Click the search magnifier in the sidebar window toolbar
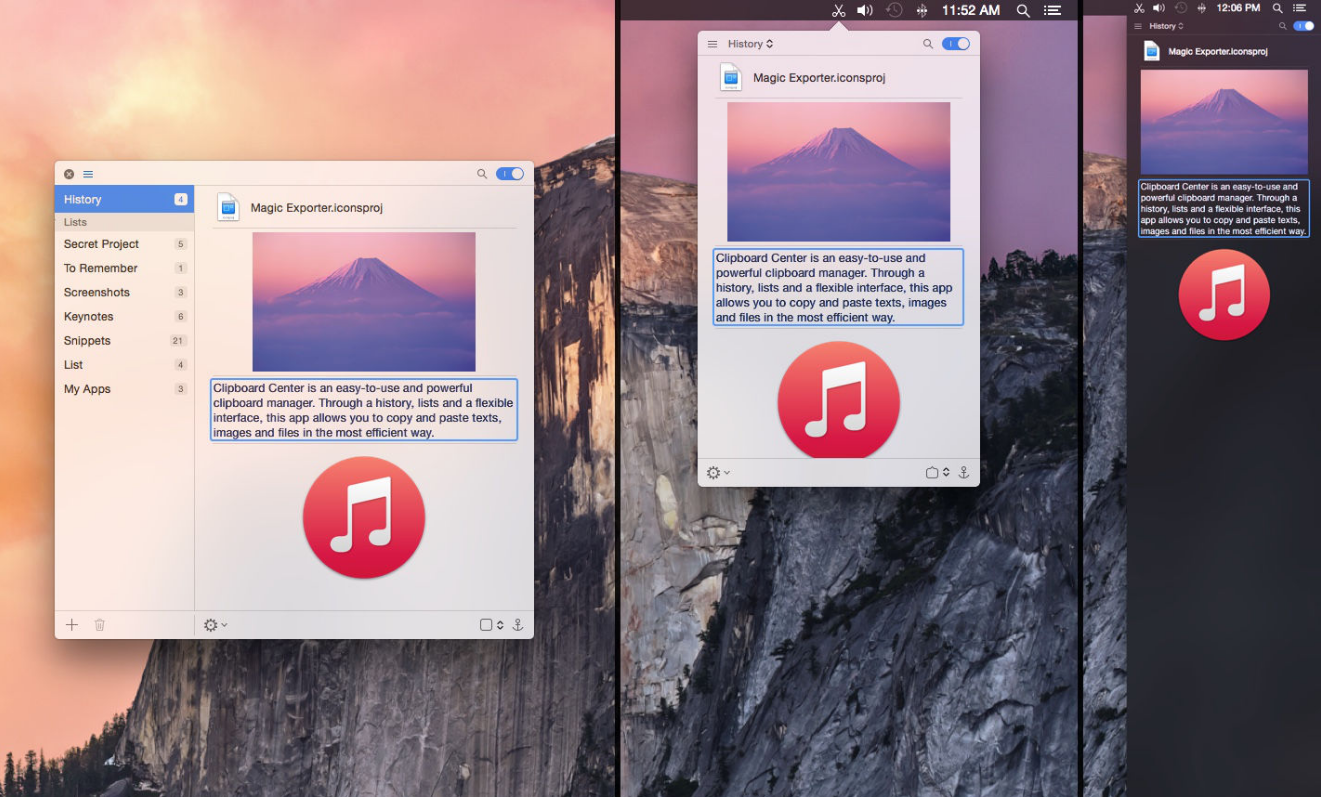The width and height of the screenshot is (1321, 797). tap(482, 174)
